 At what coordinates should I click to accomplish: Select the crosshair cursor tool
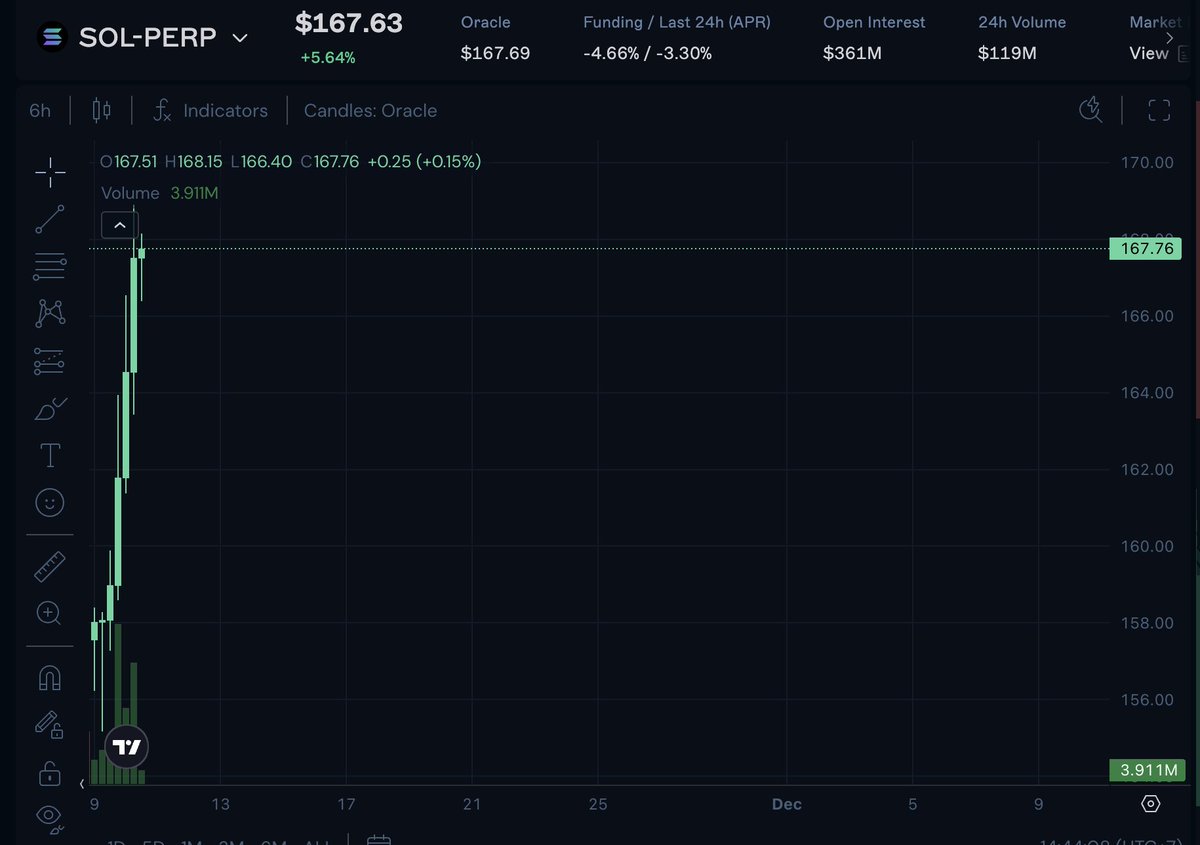tap(50, 172)
